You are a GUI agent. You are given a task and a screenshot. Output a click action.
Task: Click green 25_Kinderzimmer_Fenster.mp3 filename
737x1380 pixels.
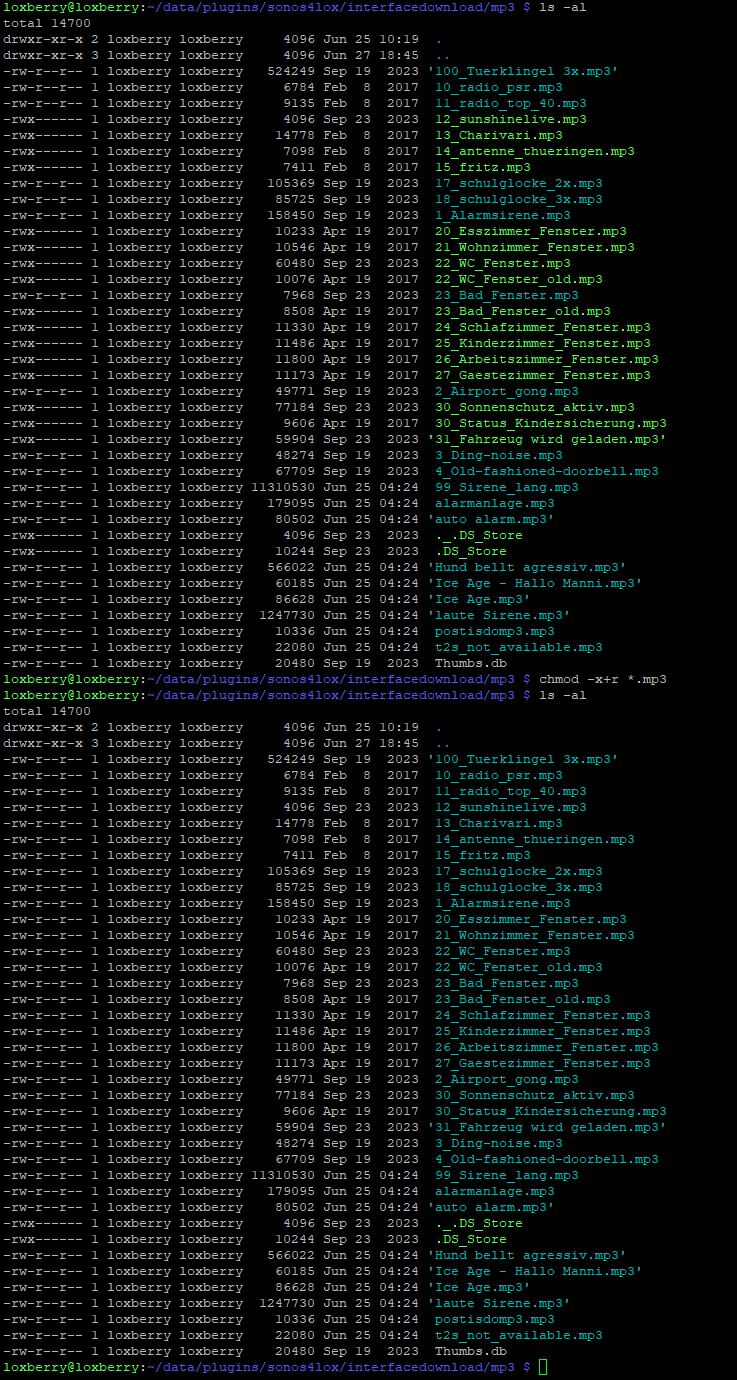pyautogui.click(x=543, y=343)
